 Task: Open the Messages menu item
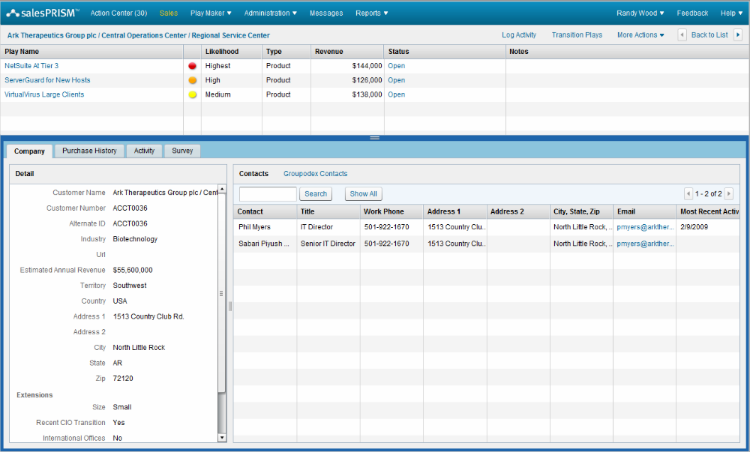point(326,13)
